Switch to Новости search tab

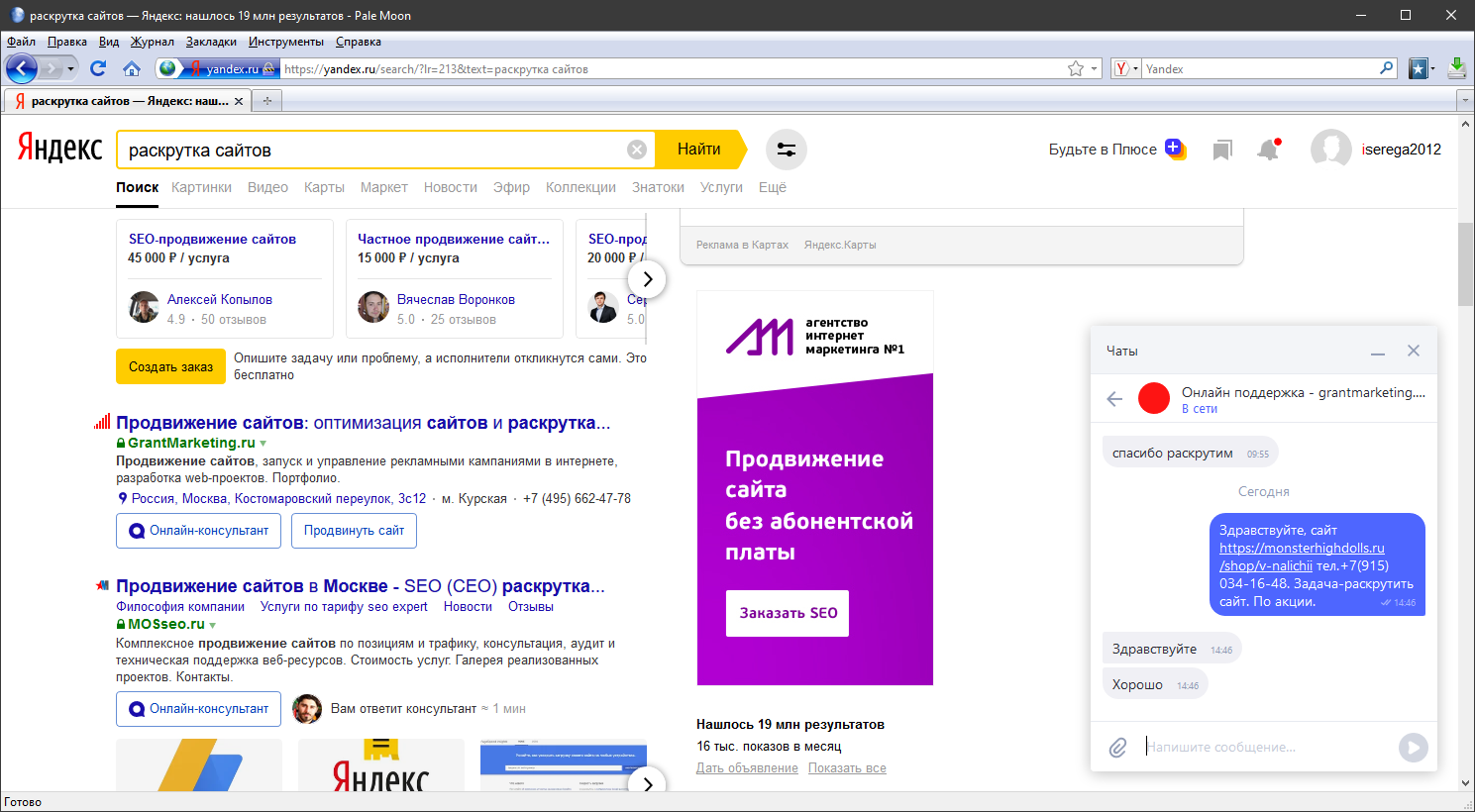click(451, 187)
